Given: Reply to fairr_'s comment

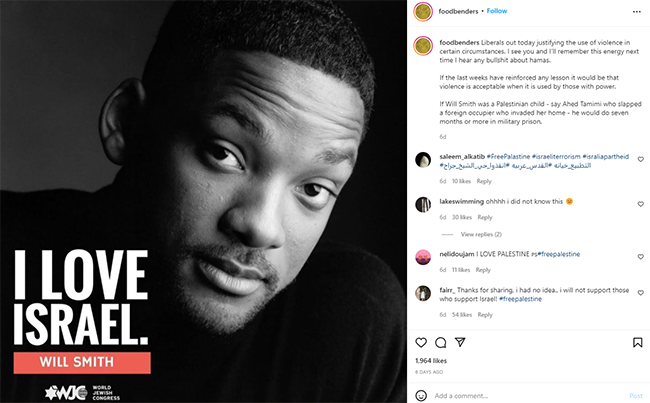Looking at the screenshot, I should click(485, 315).
